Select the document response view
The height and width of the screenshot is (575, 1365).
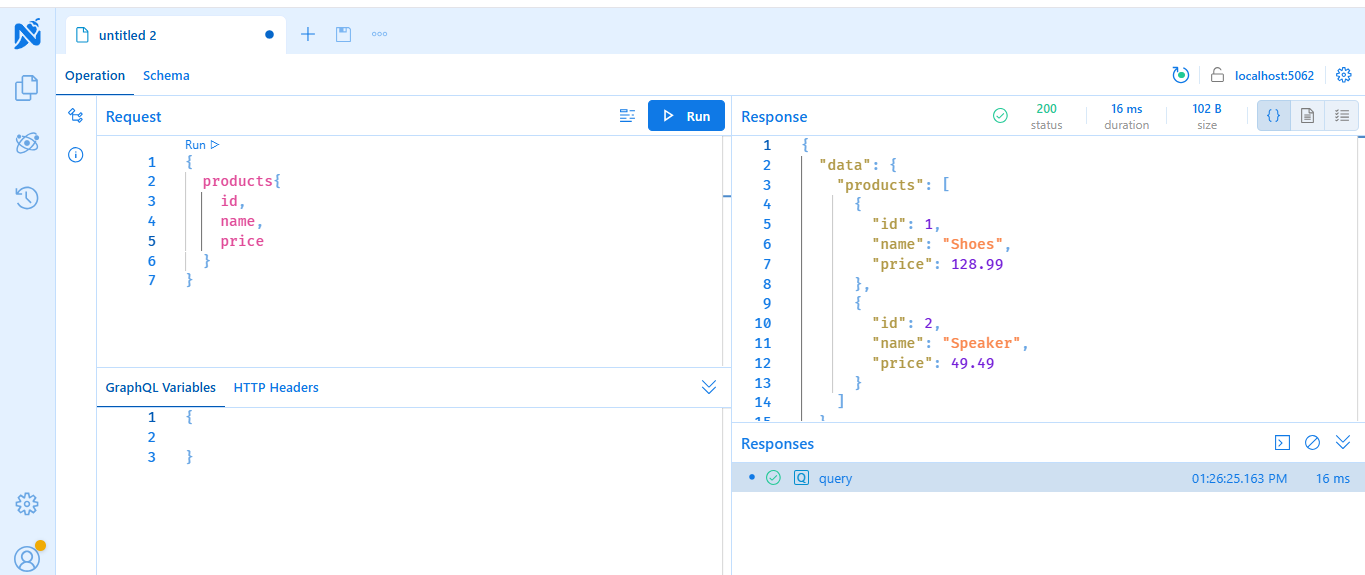point(1307,116)
